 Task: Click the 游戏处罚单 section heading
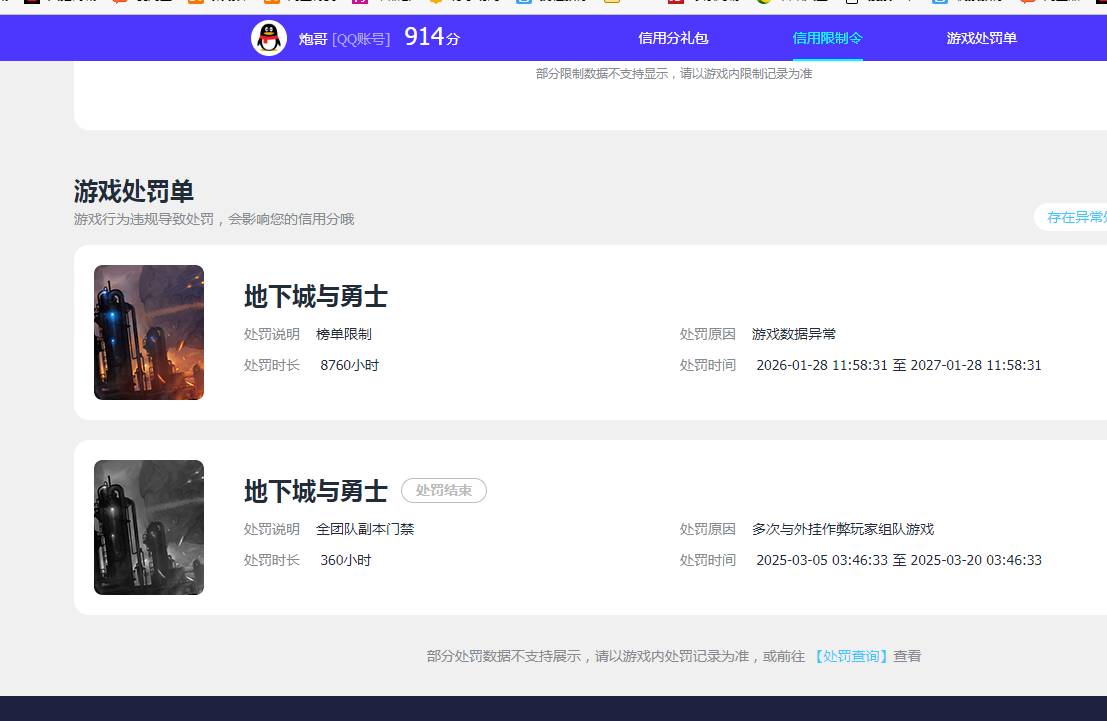tap(132, 191)
